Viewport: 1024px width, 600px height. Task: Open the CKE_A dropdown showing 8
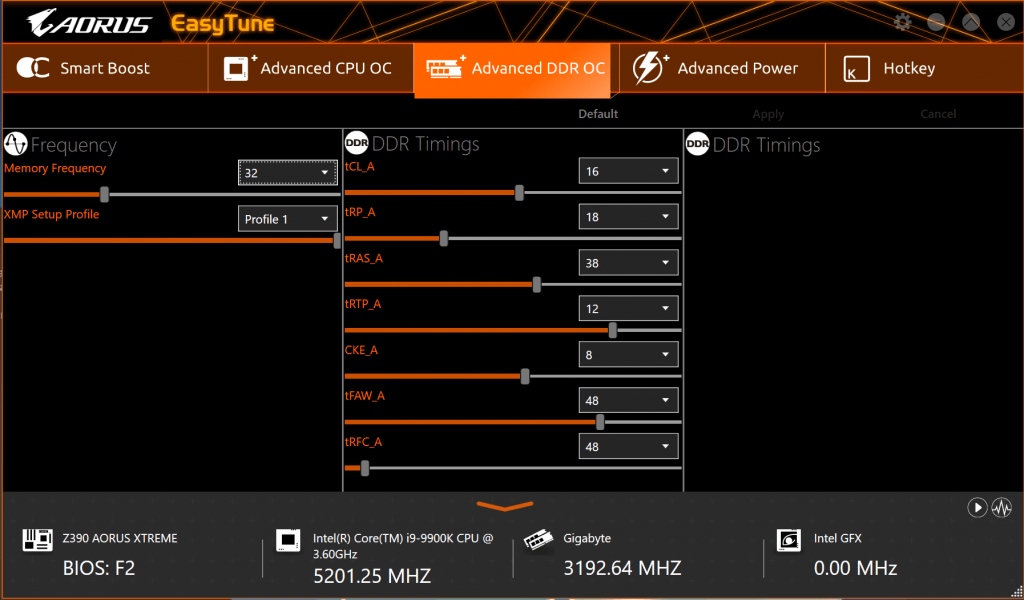pyautogui.click(x=628, y=355)
